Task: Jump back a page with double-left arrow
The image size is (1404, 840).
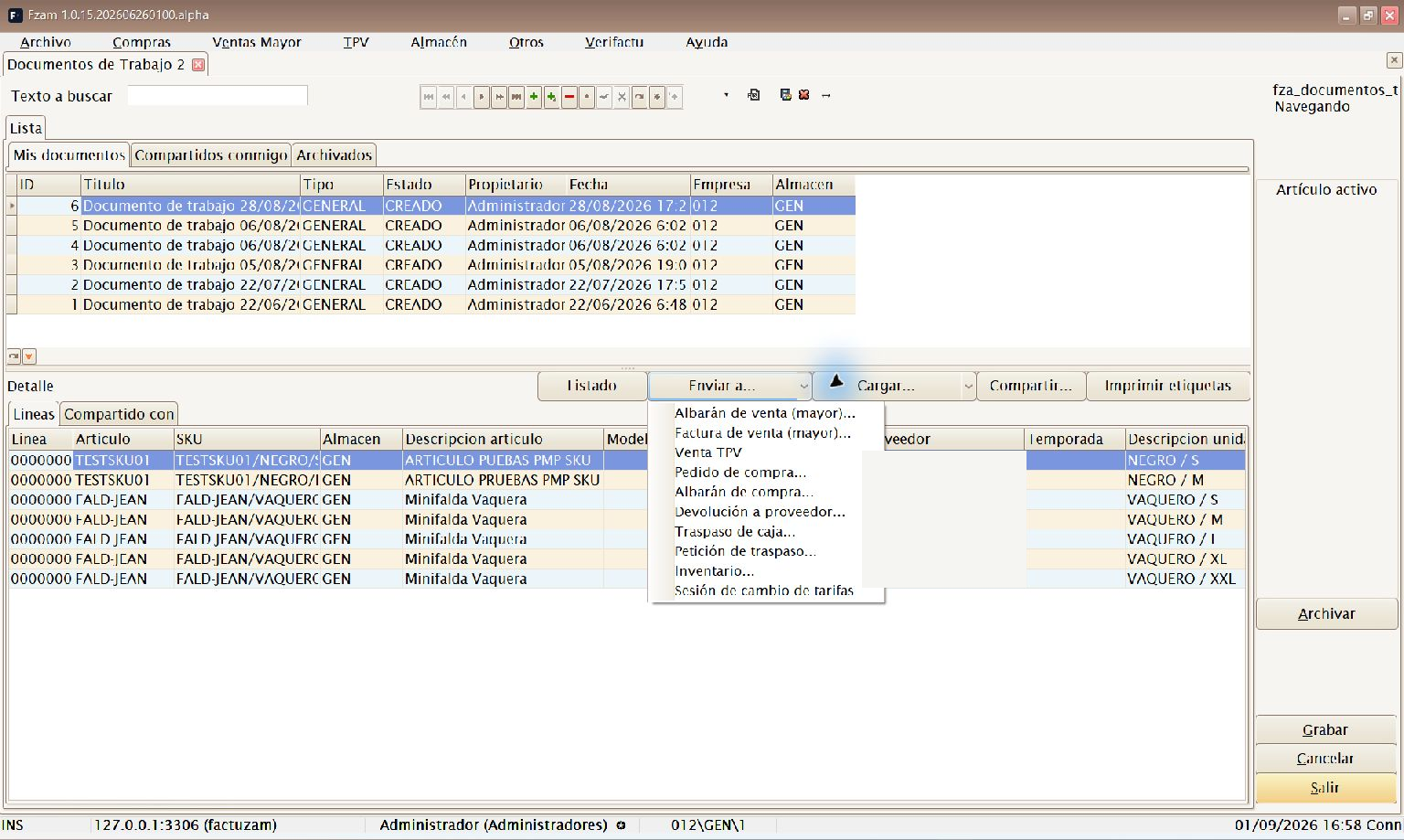Action: tap(446, 96)
